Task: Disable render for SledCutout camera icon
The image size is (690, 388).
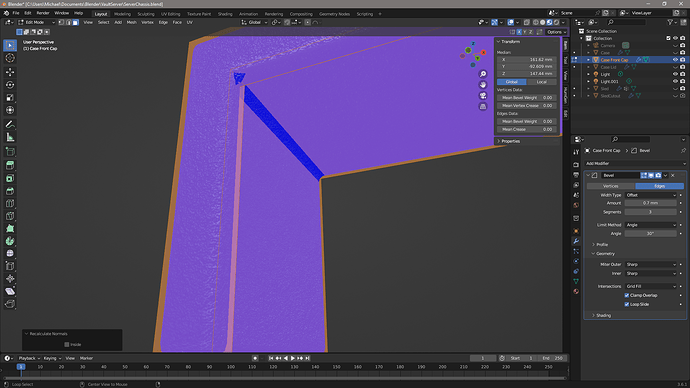Action: click(683, 95)
